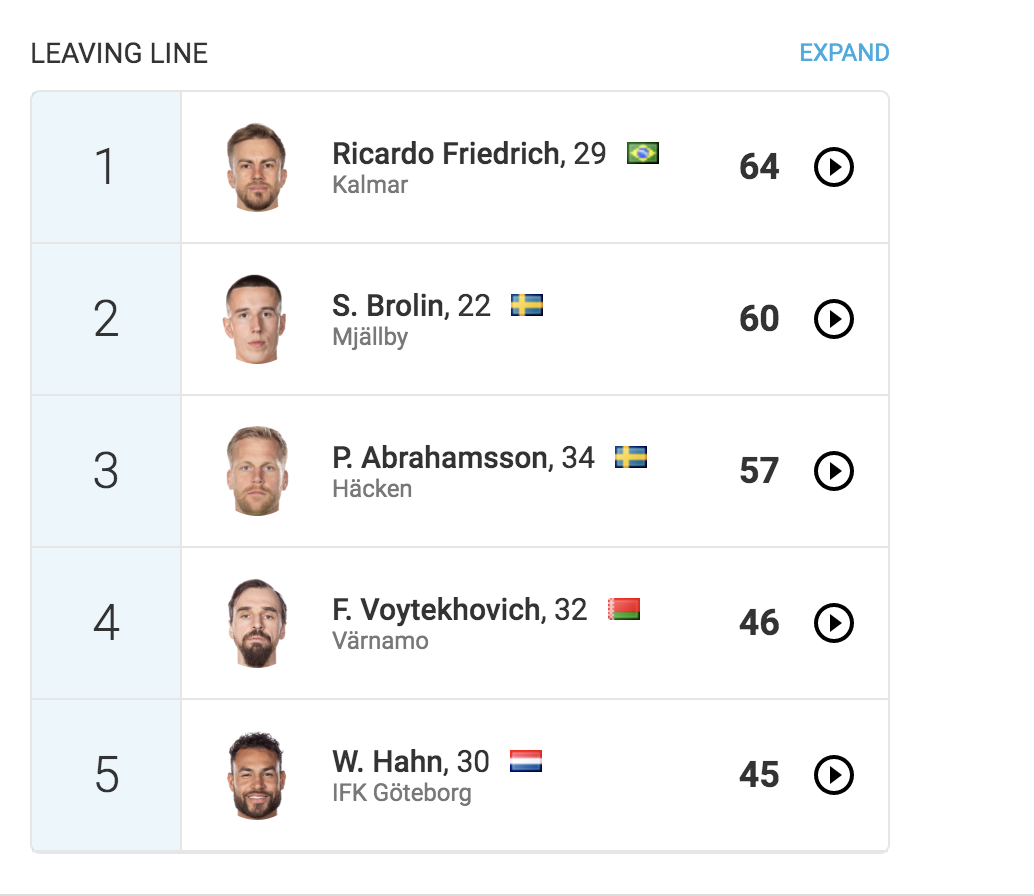Click the Sweden flag beside S. Brolin
Viewport: 1034px width, 896px height.
(x=527, y=305)
